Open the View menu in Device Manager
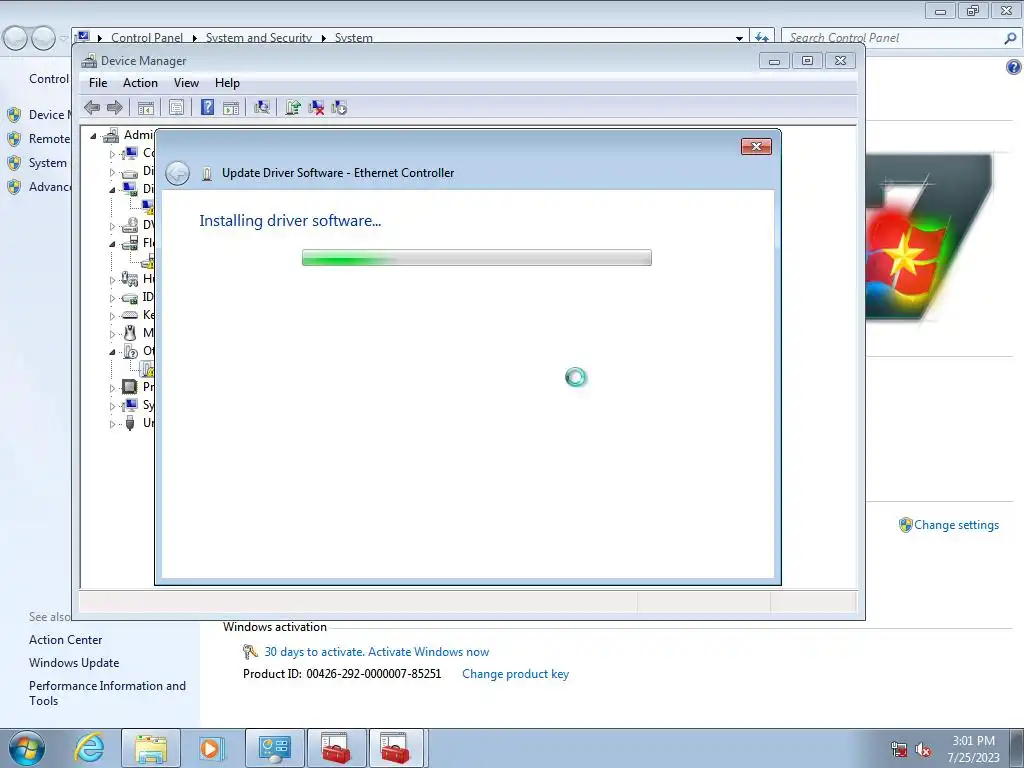This screenshot has height=768, width=1024. (x=186, y=83)
